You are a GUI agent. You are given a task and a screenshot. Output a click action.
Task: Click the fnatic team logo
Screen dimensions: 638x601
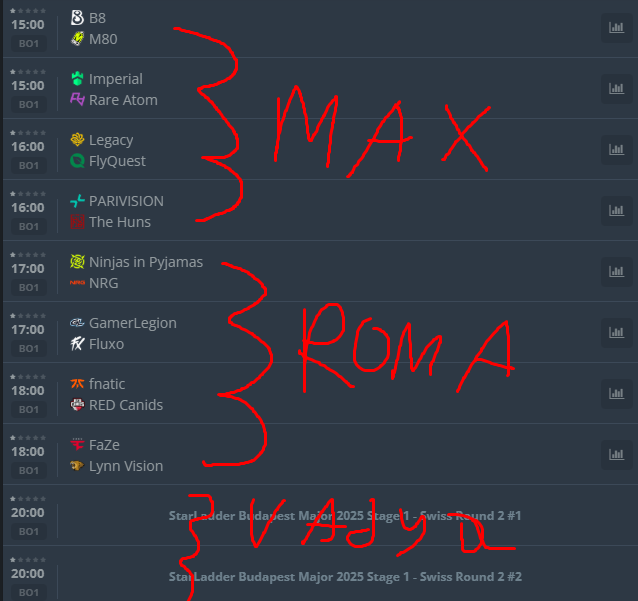(77, 383)
